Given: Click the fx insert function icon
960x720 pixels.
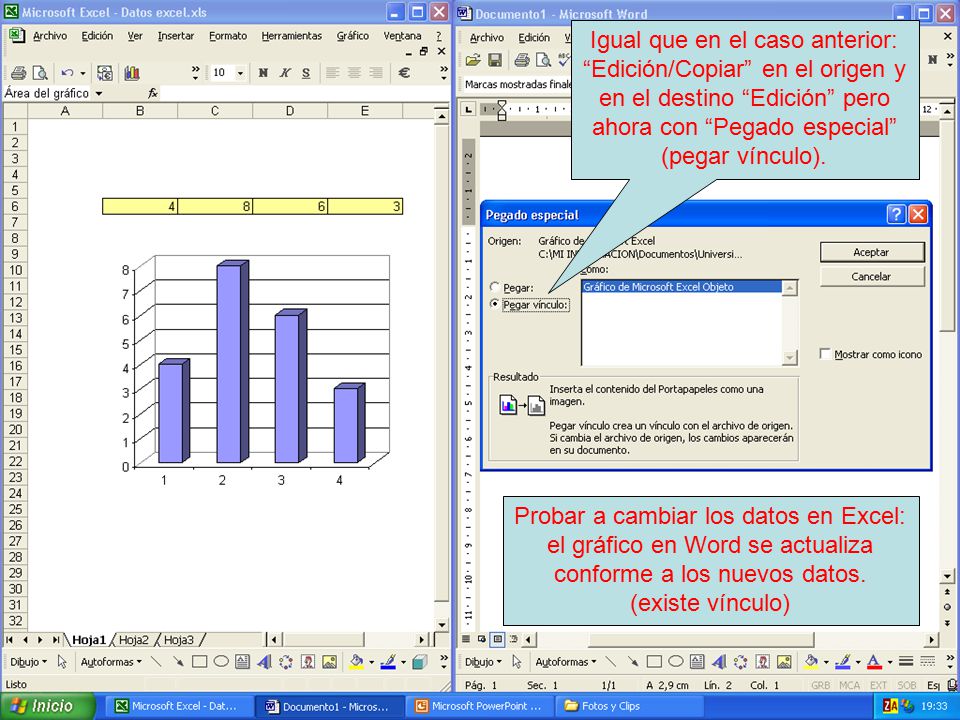Looking at the screenshot, I should (152, 93).
